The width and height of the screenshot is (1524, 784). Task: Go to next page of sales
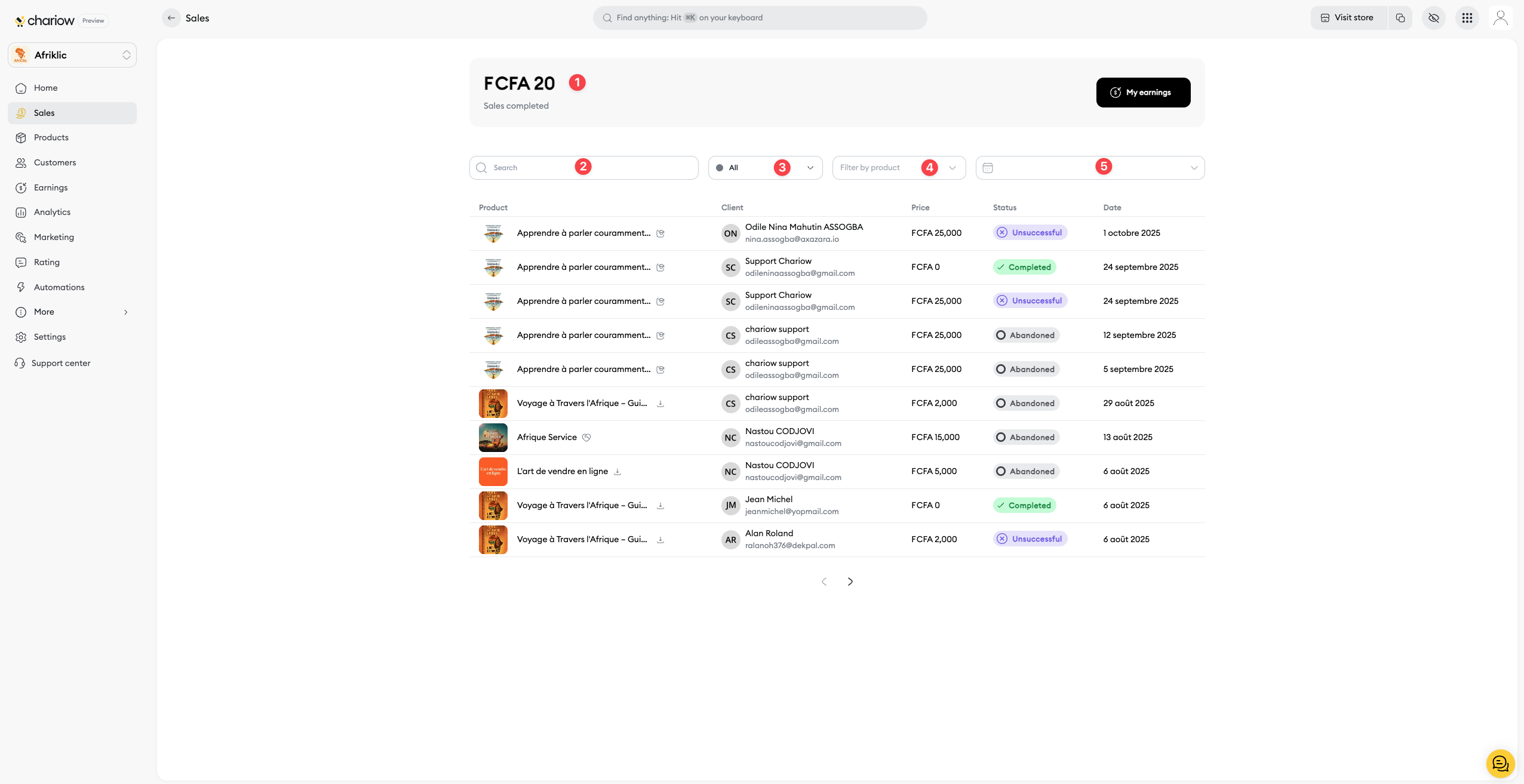850,582
